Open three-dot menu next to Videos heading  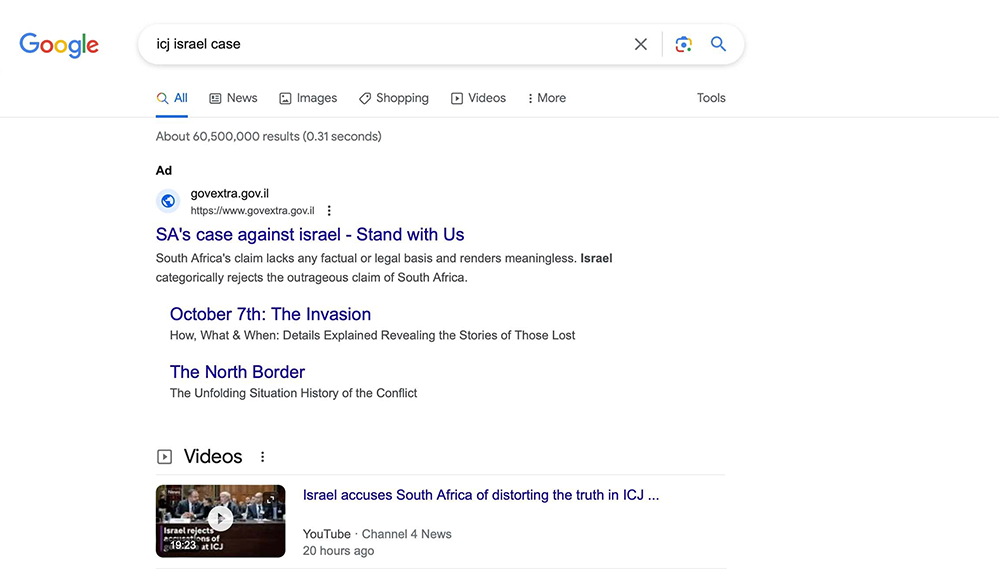[262, 457]
